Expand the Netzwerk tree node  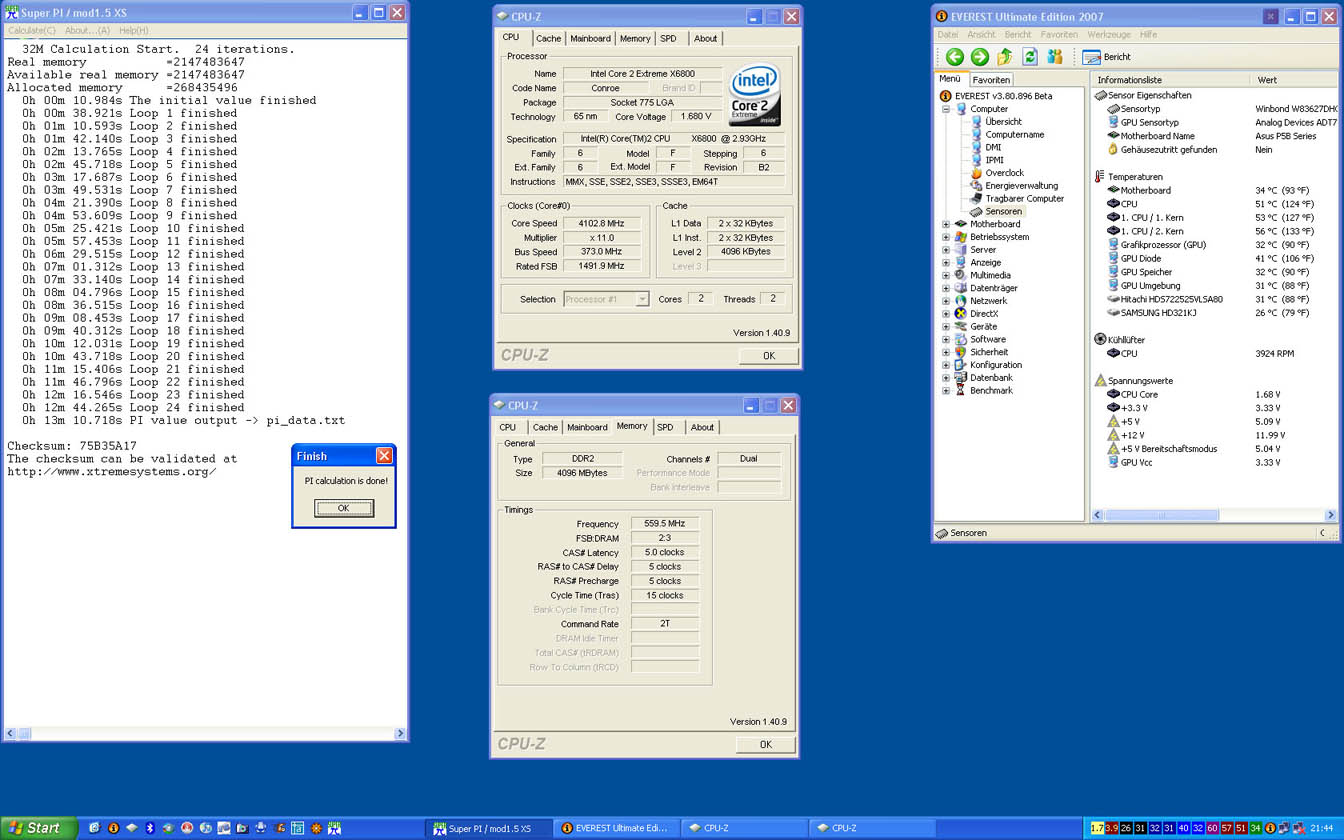pyautogui.click(x=945, y=301)
